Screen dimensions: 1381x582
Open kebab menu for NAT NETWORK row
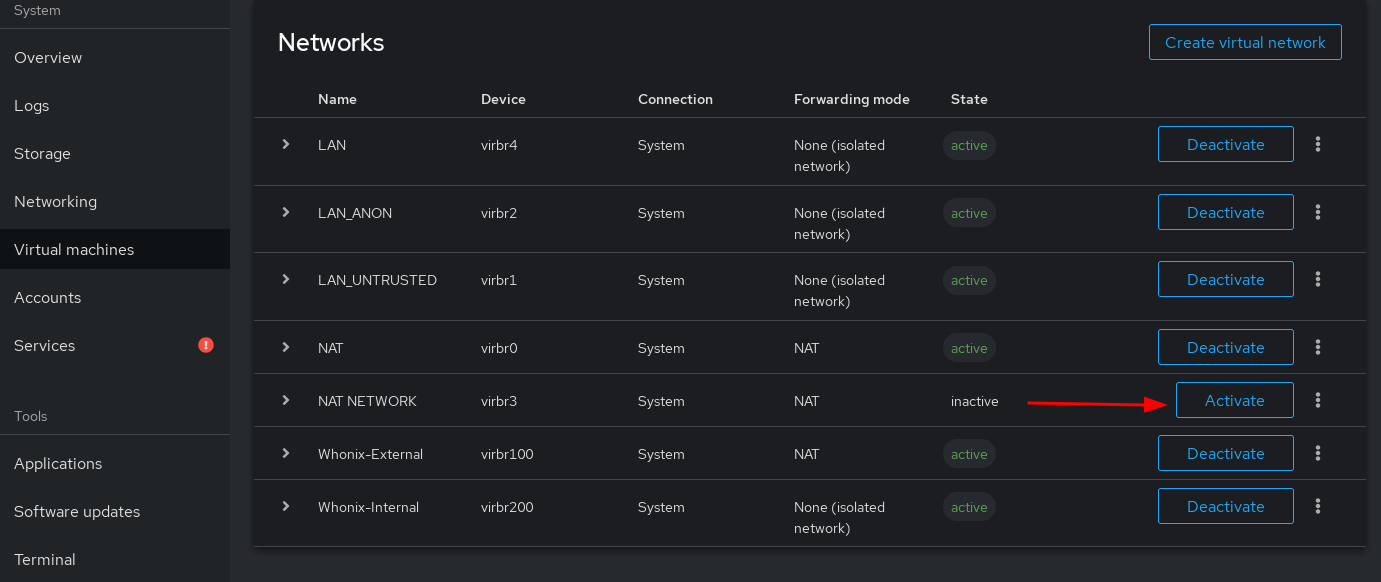tap(1318, 400)
